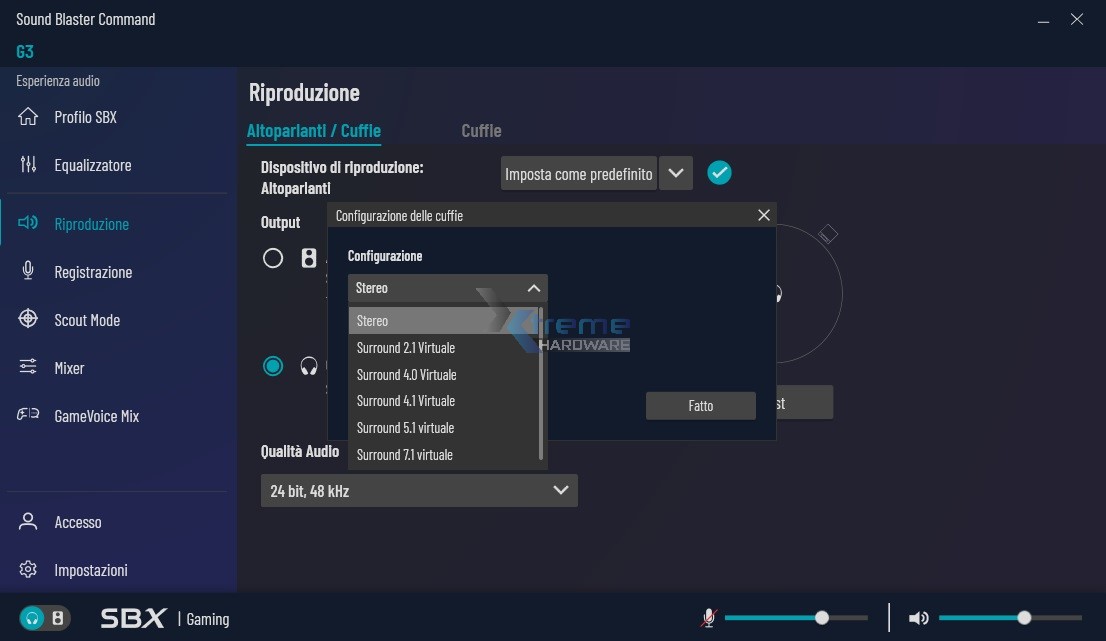Click the speaker volume slider handle
The width and height of the screenshot is (1106, 641).
1024,618
